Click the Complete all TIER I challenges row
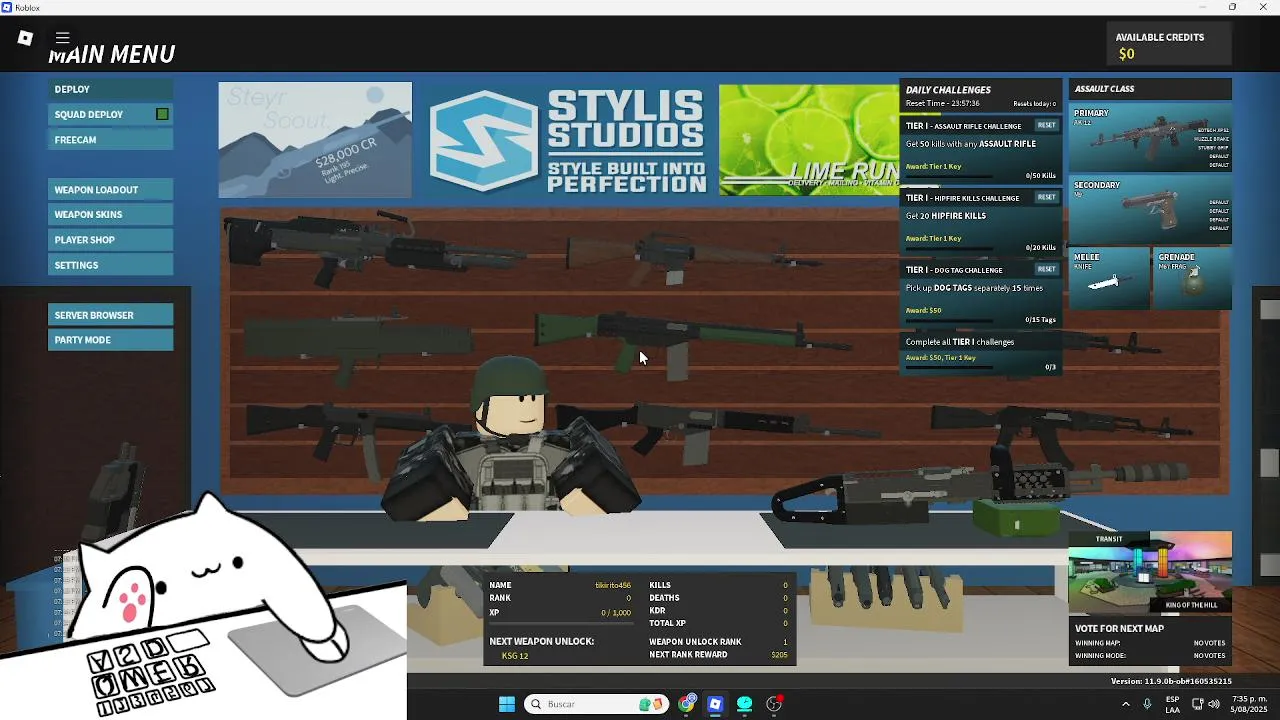Image resolution: width=1280 pixels, height=720 pixels. [980, 354]
